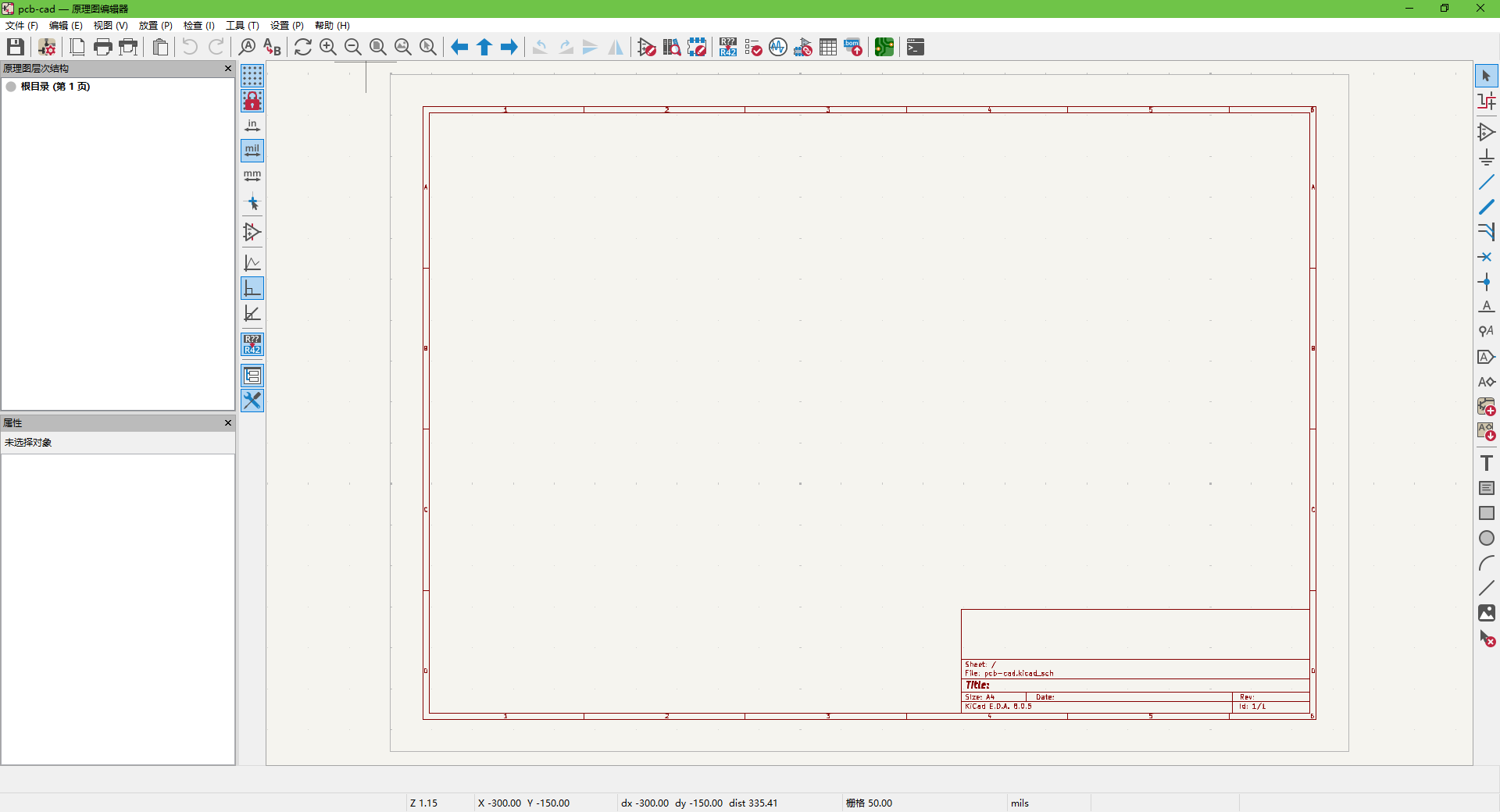Toggle grid display on canvas
1500x812 pixels.
click(x=252, y=76)
